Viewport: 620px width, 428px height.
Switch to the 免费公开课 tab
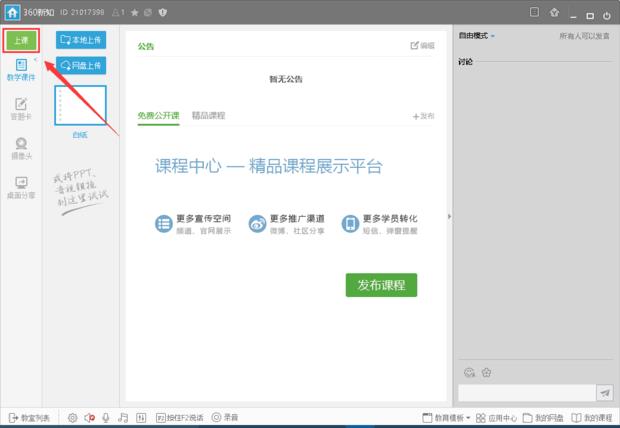tap(158, 115)
